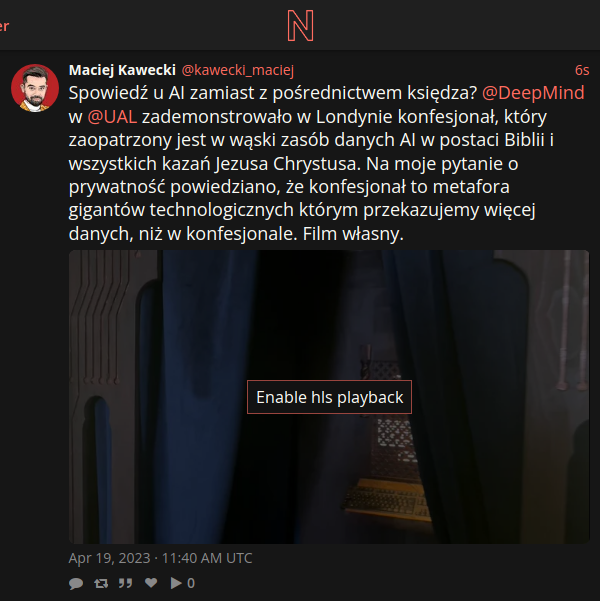Click the retweet arrows icon
The image size is (600, 601).
[x=101, y=583]
